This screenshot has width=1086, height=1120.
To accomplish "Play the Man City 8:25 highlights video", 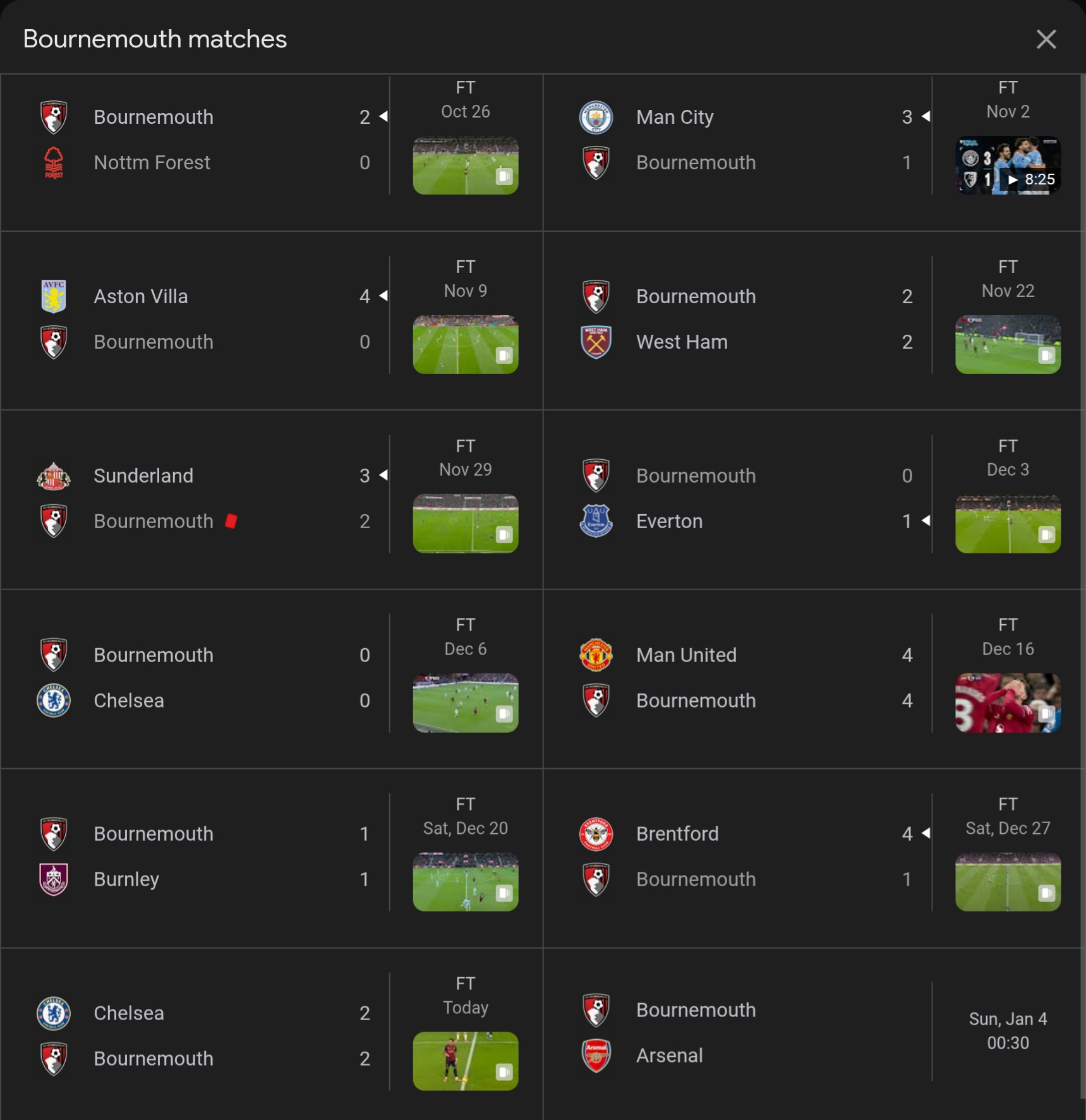I will 1008,166.
